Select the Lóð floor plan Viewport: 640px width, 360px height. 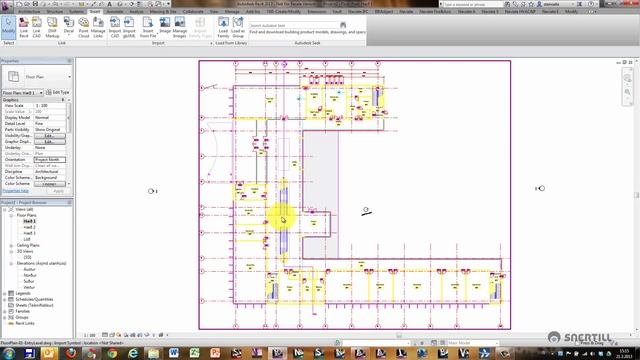click(x=27, y=239)
